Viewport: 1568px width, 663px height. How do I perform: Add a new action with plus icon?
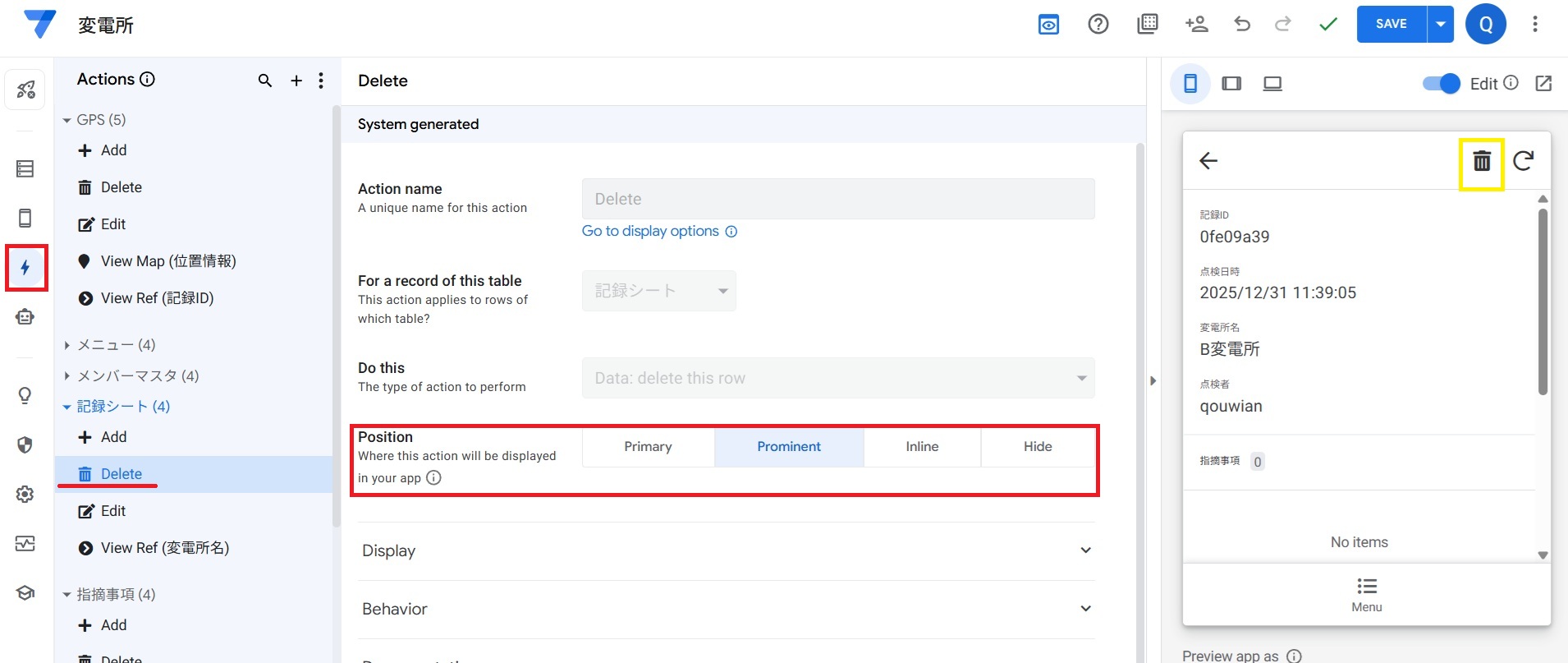(296, 81)
